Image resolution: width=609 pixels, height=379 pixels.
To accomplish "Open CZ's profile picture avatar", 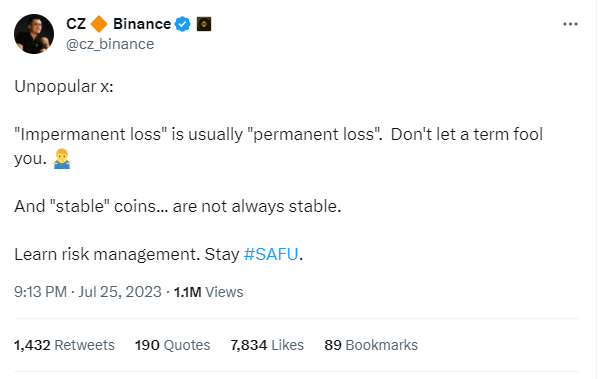I will click(34, 34).
